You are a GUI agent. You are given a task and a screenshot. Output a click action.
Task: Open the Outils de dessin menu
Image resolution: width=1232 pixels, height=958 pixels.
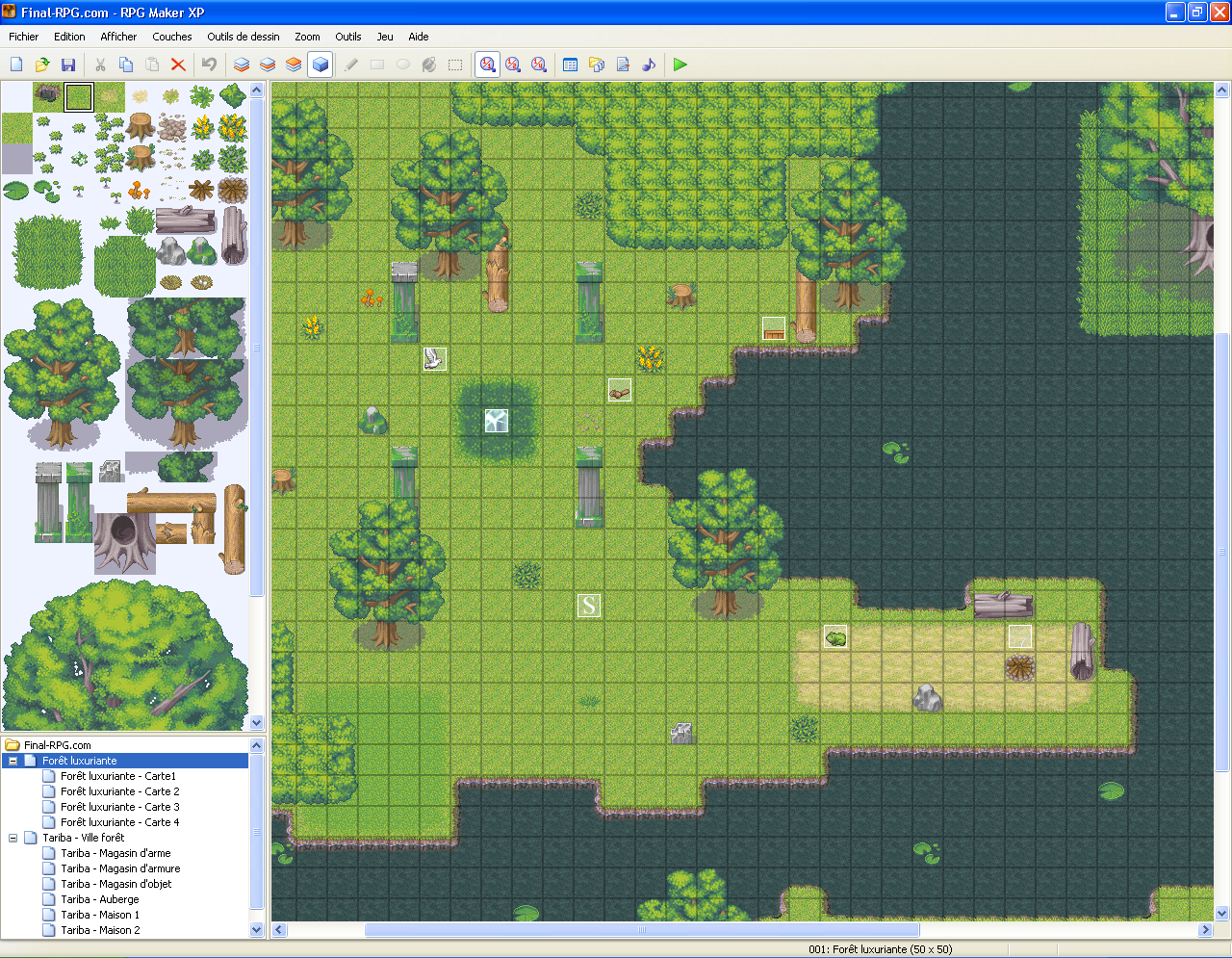click(244, 37)
